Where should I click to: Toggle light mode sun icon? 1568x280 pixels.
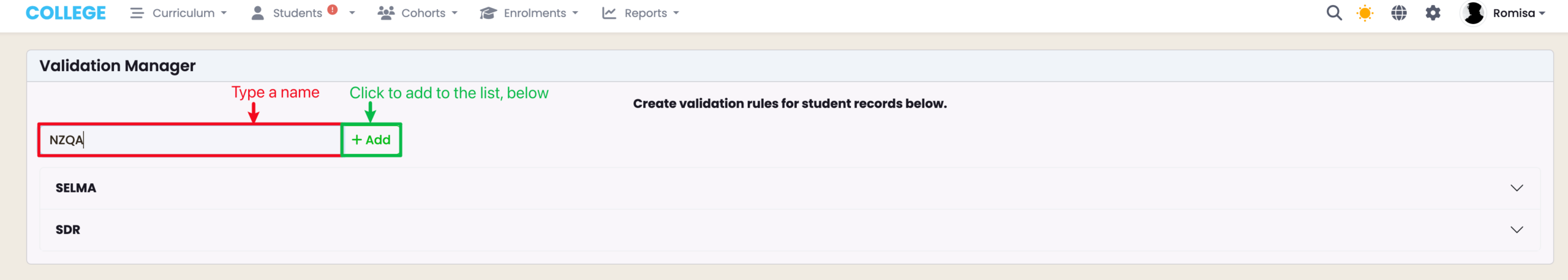point(1365,13)
